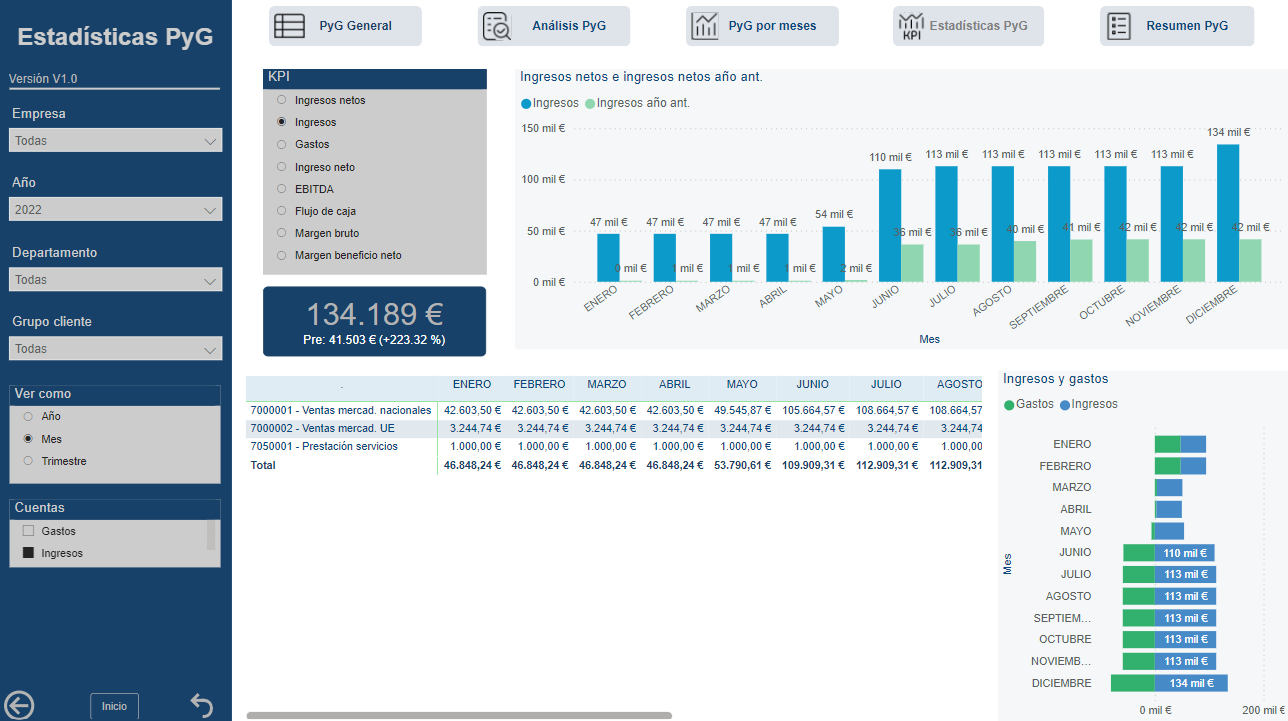This screenshot has height=721, width=1288.
Task: Click the undo curved arrow icon
Action: [201, 706]
